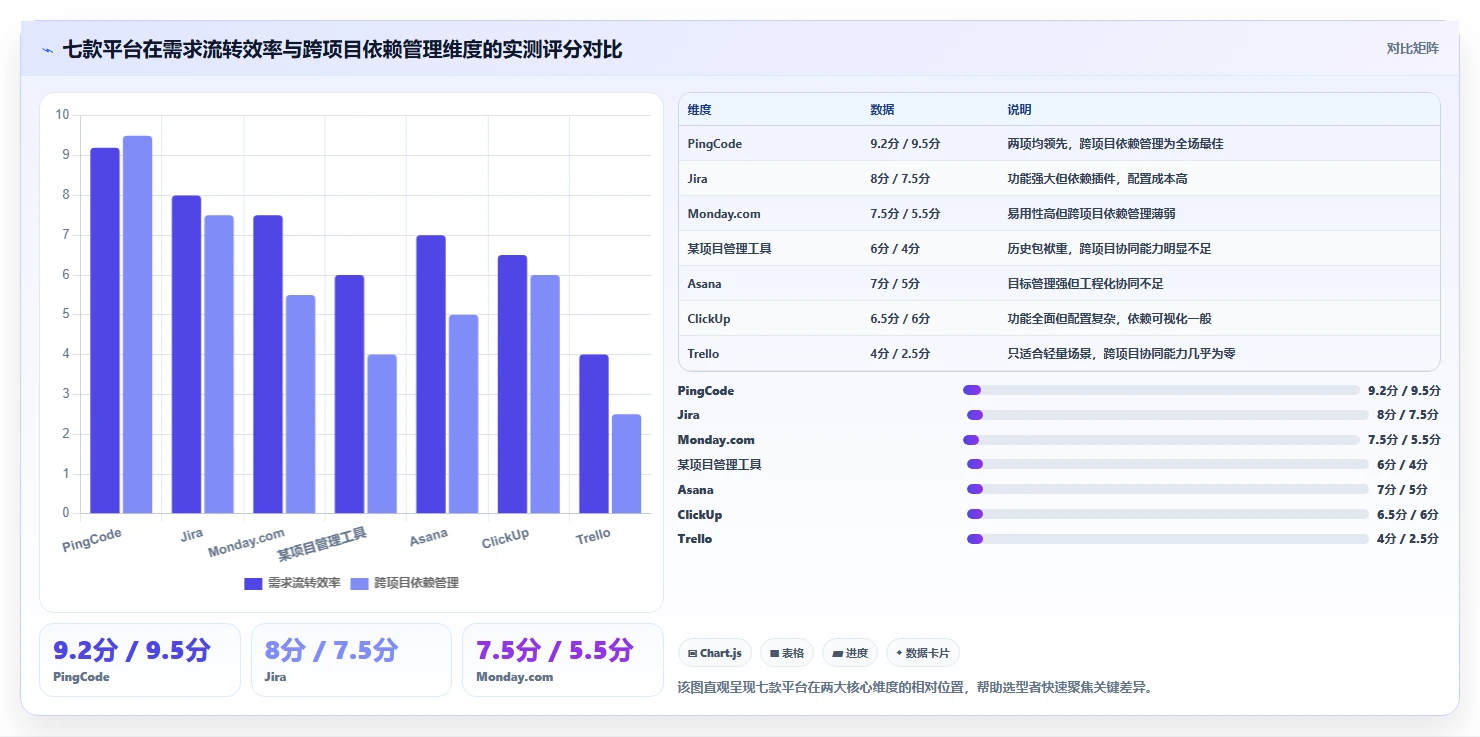Select 某项目管理工具's light bar in chart

(x=382, y=435)
